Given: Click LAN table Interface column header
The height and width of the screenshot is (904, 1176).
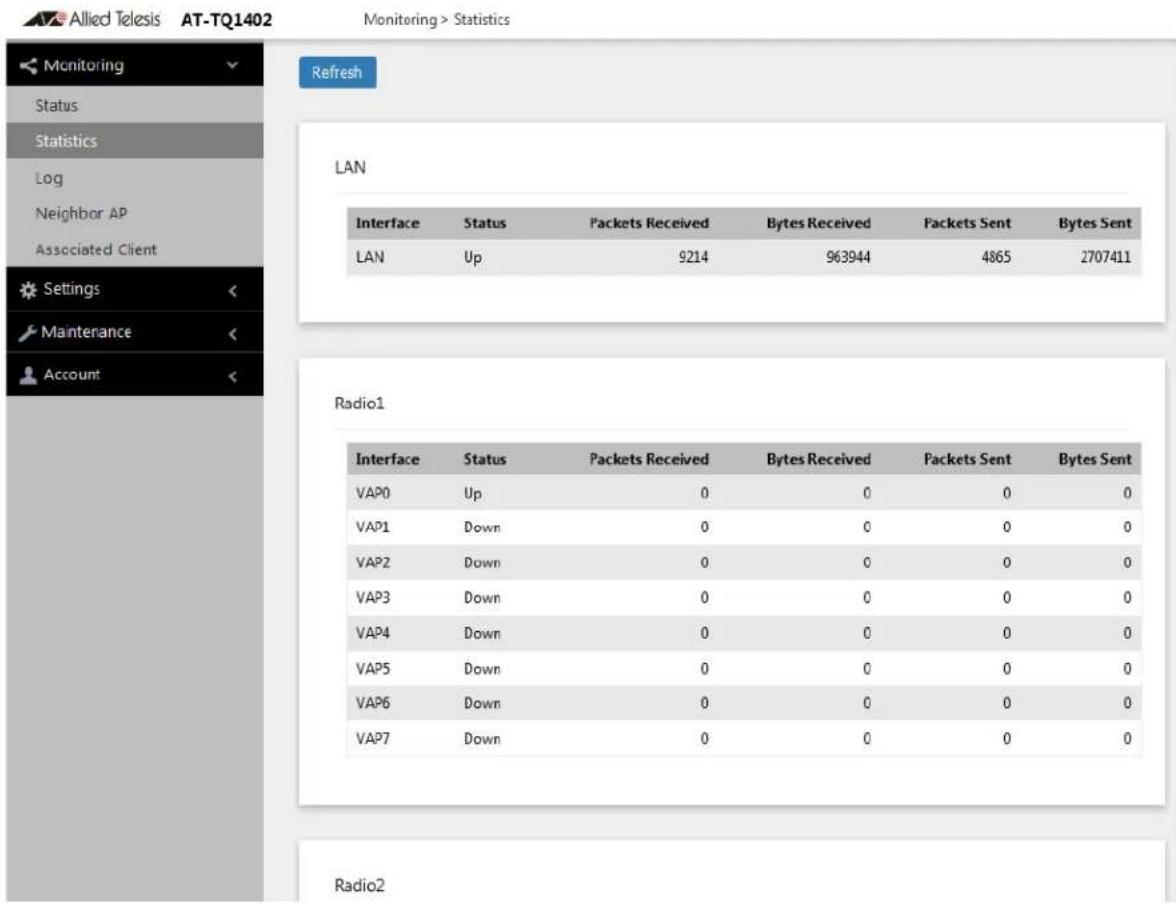Looking at the screenshot, I should (x=387, y=223).
